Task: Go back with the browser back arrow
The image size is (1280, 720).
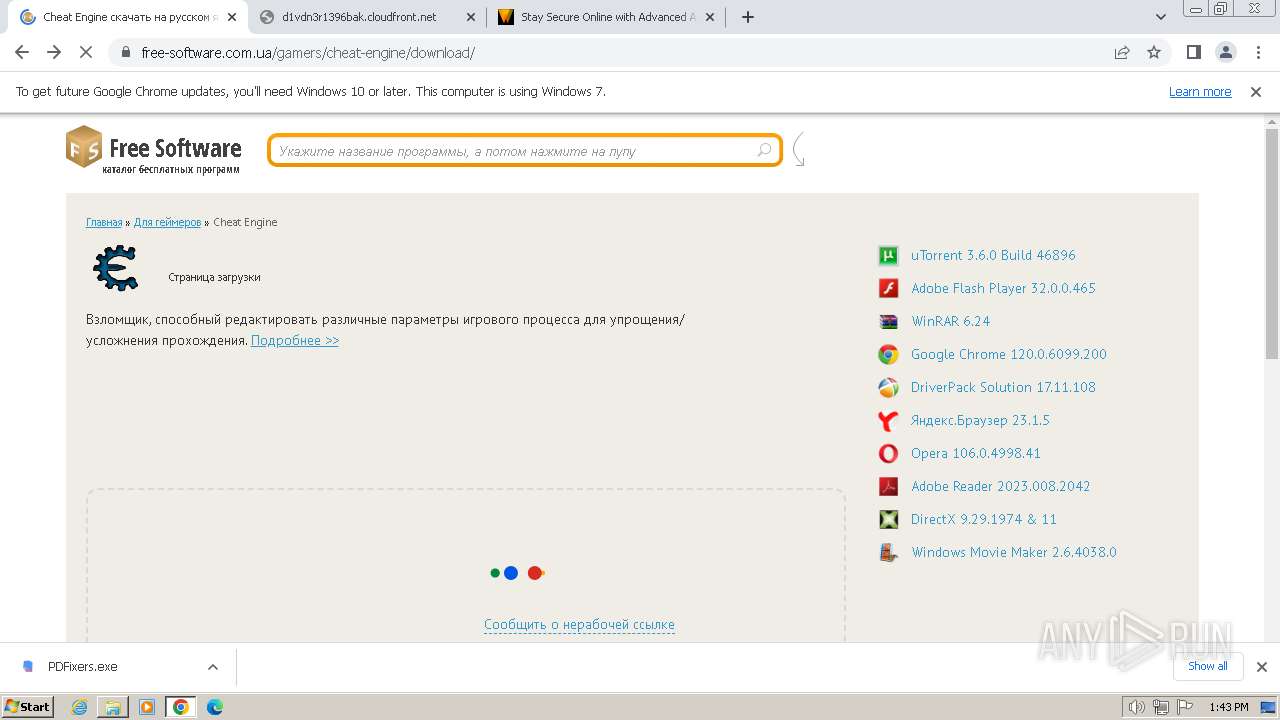Action: pos(22,52)
